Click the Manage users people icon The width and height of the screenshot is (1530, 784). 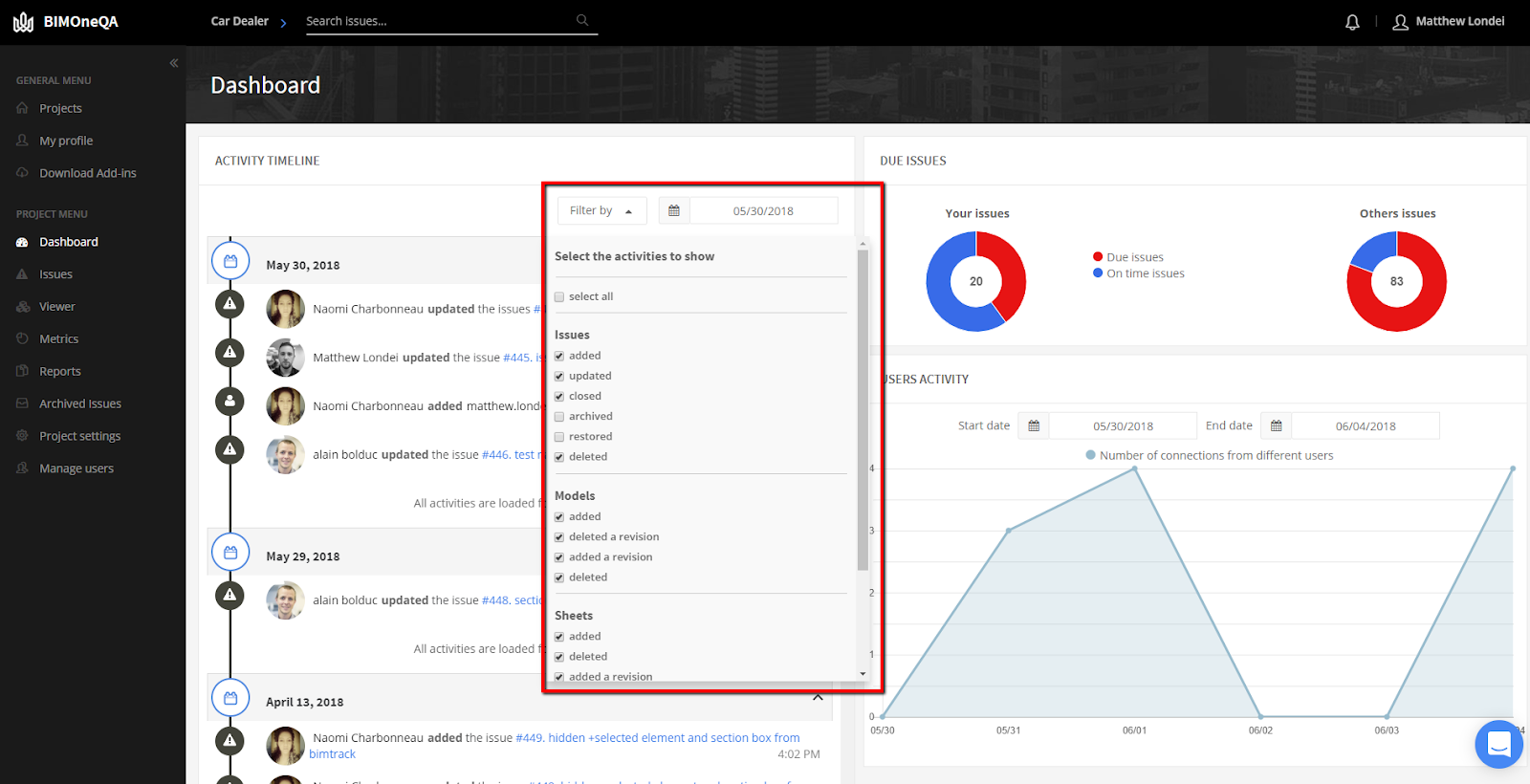pos(22,468)
